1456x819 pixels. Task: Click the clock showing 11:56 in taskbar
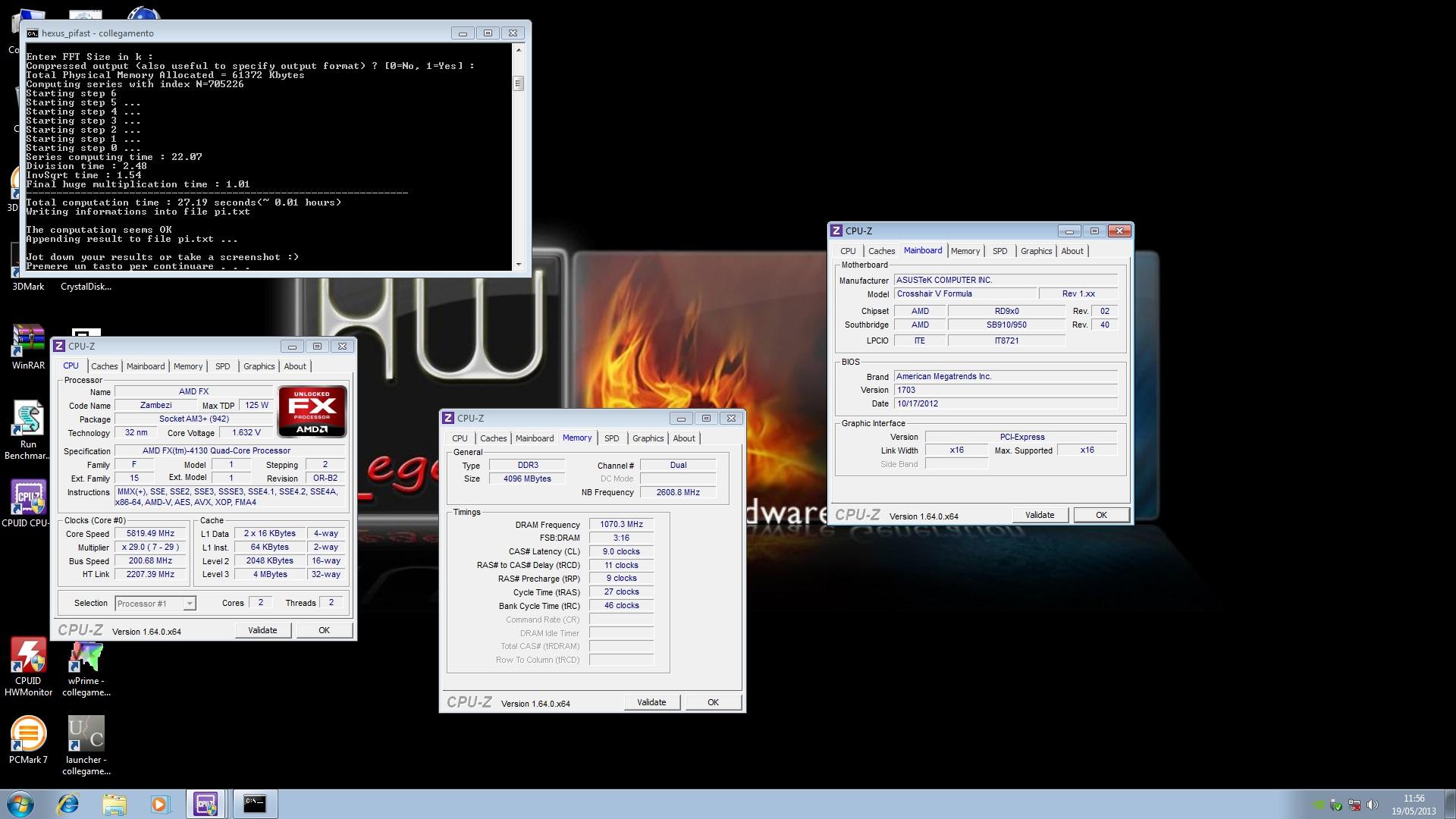click(x=1414, y=799)
